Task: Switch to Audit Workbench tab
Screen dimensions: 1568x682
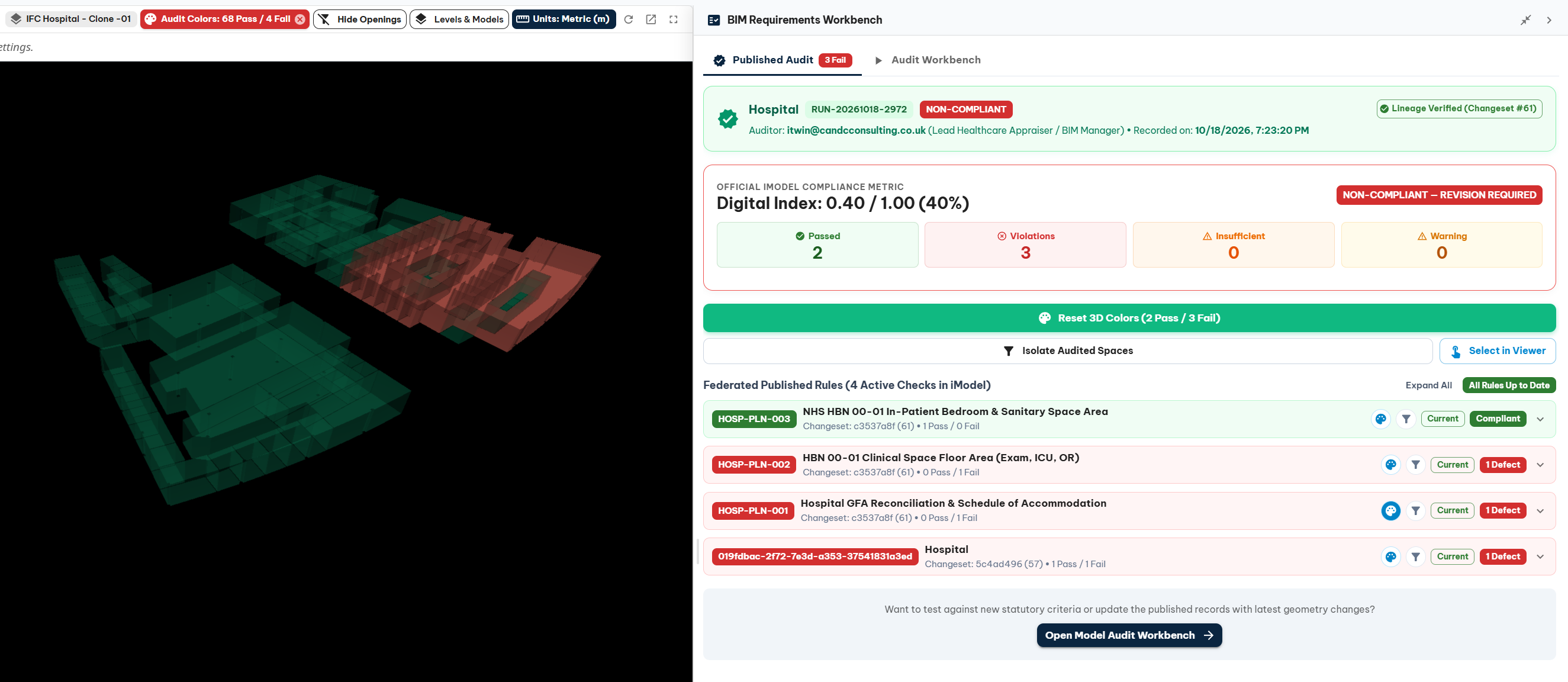Action: pyautogui.click(x=928, y=60)
